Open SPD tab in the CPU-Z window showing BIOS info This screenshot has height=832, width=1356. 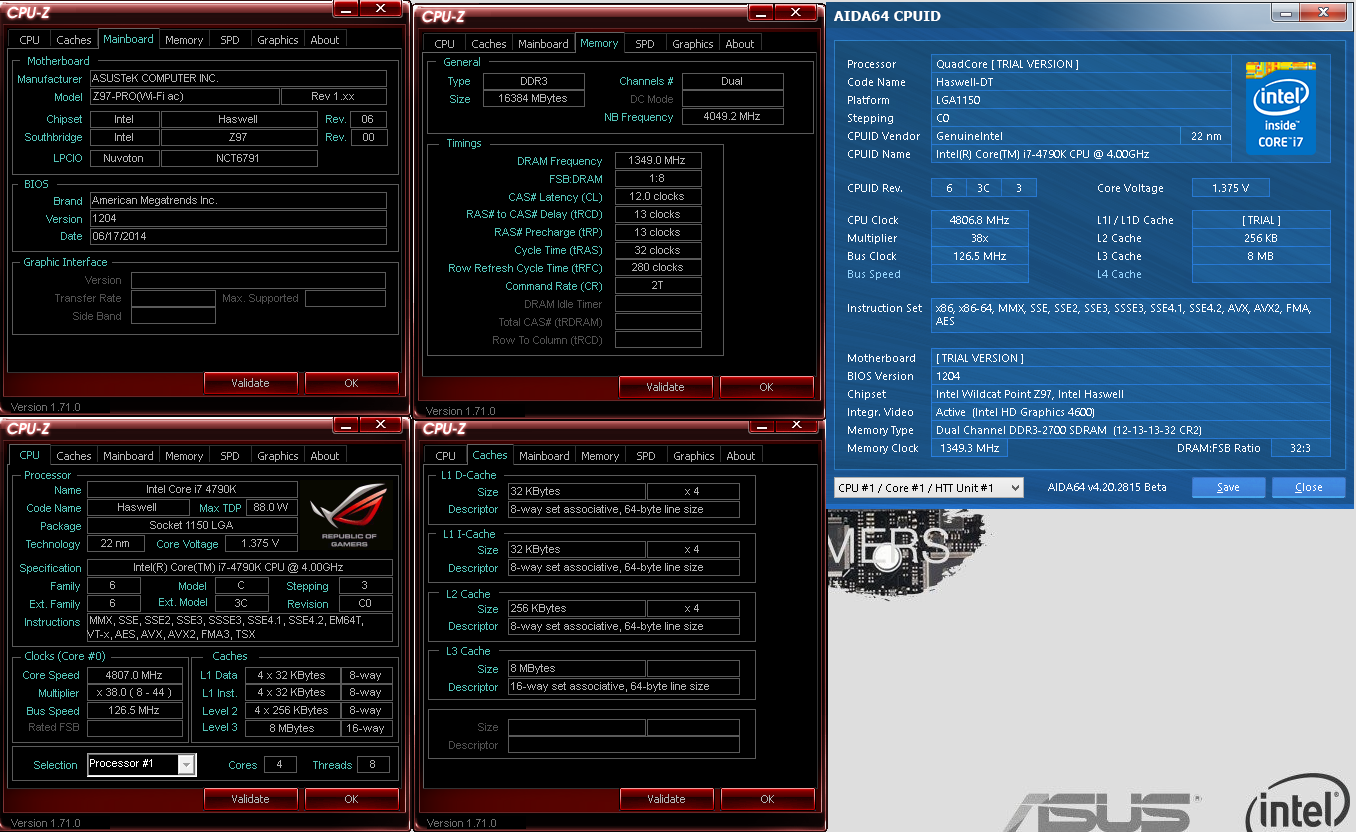click(230, 40)
